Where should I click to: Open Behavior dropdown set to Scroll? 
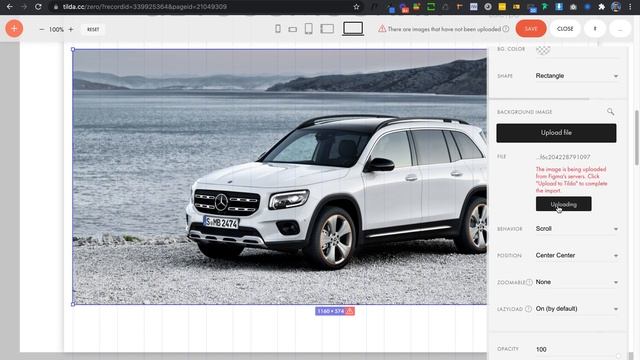(x=577, y=229)
